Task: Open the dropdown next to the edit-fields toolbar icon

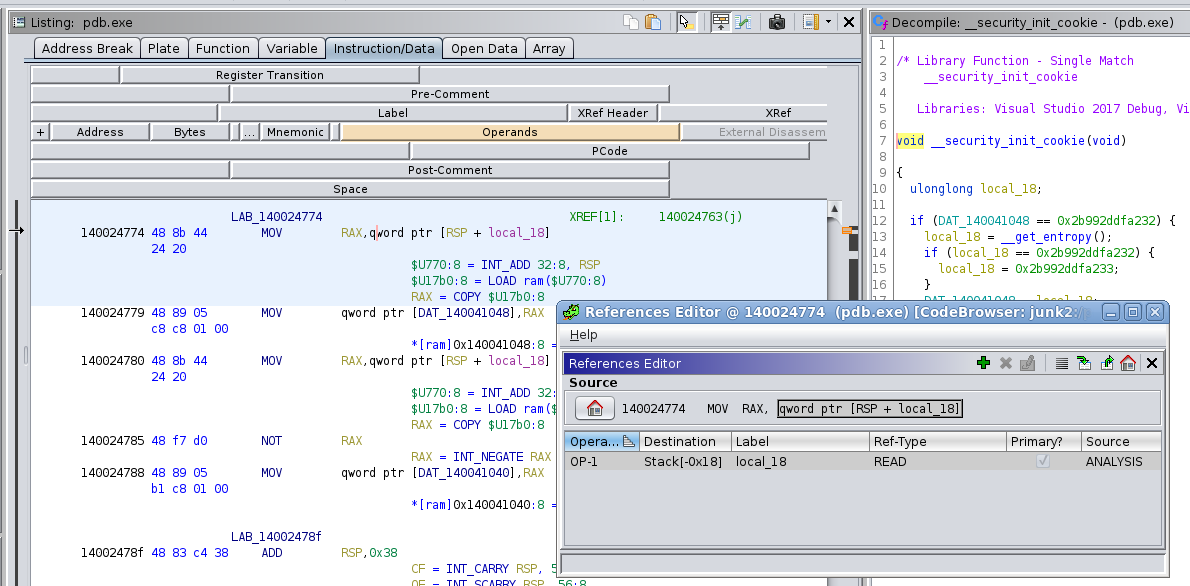Action: point(830,21)
